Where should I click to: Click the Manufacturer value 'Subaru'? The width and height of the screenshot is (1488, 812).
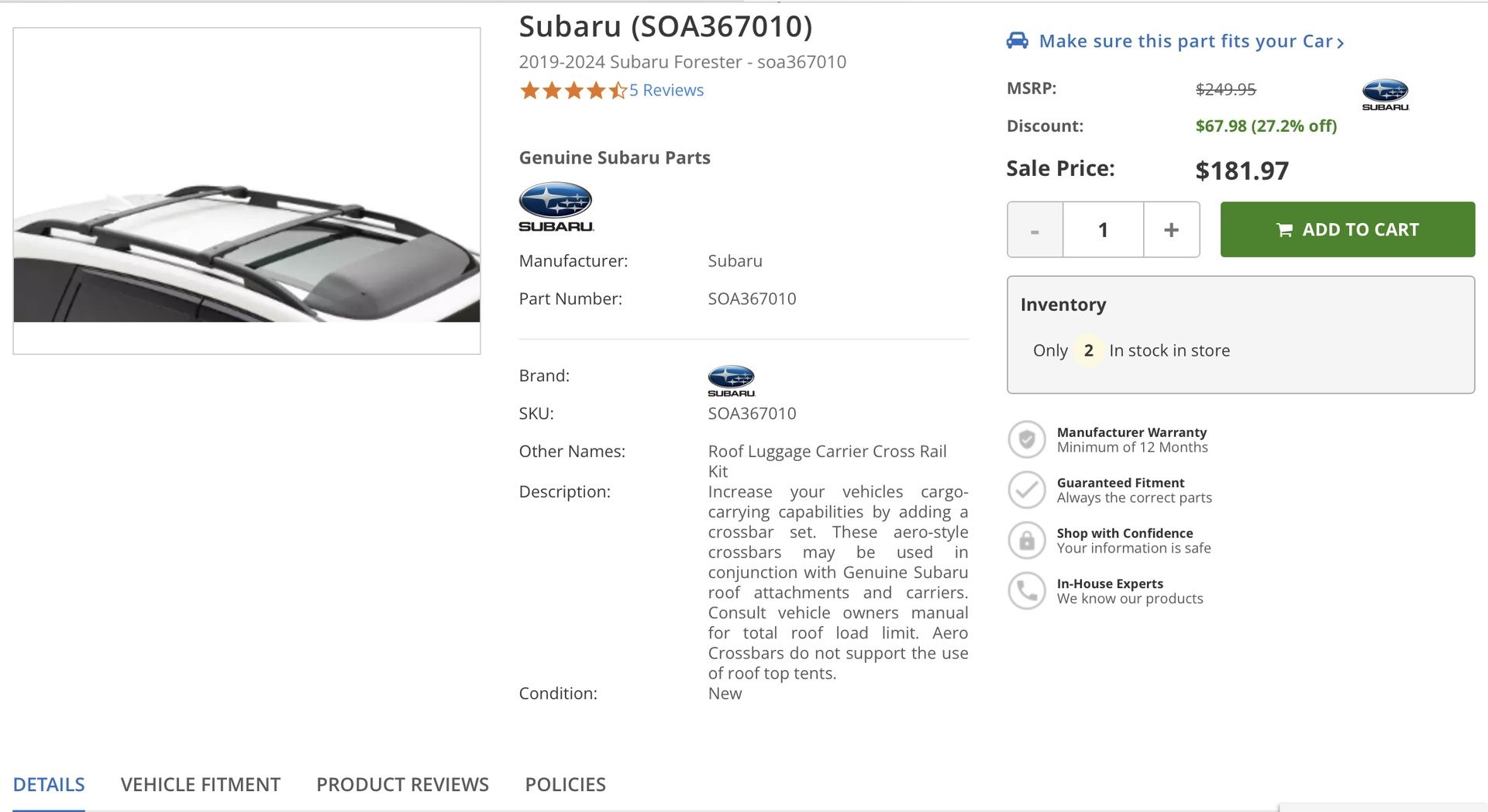pyautogui.click(x=735, y=260)
